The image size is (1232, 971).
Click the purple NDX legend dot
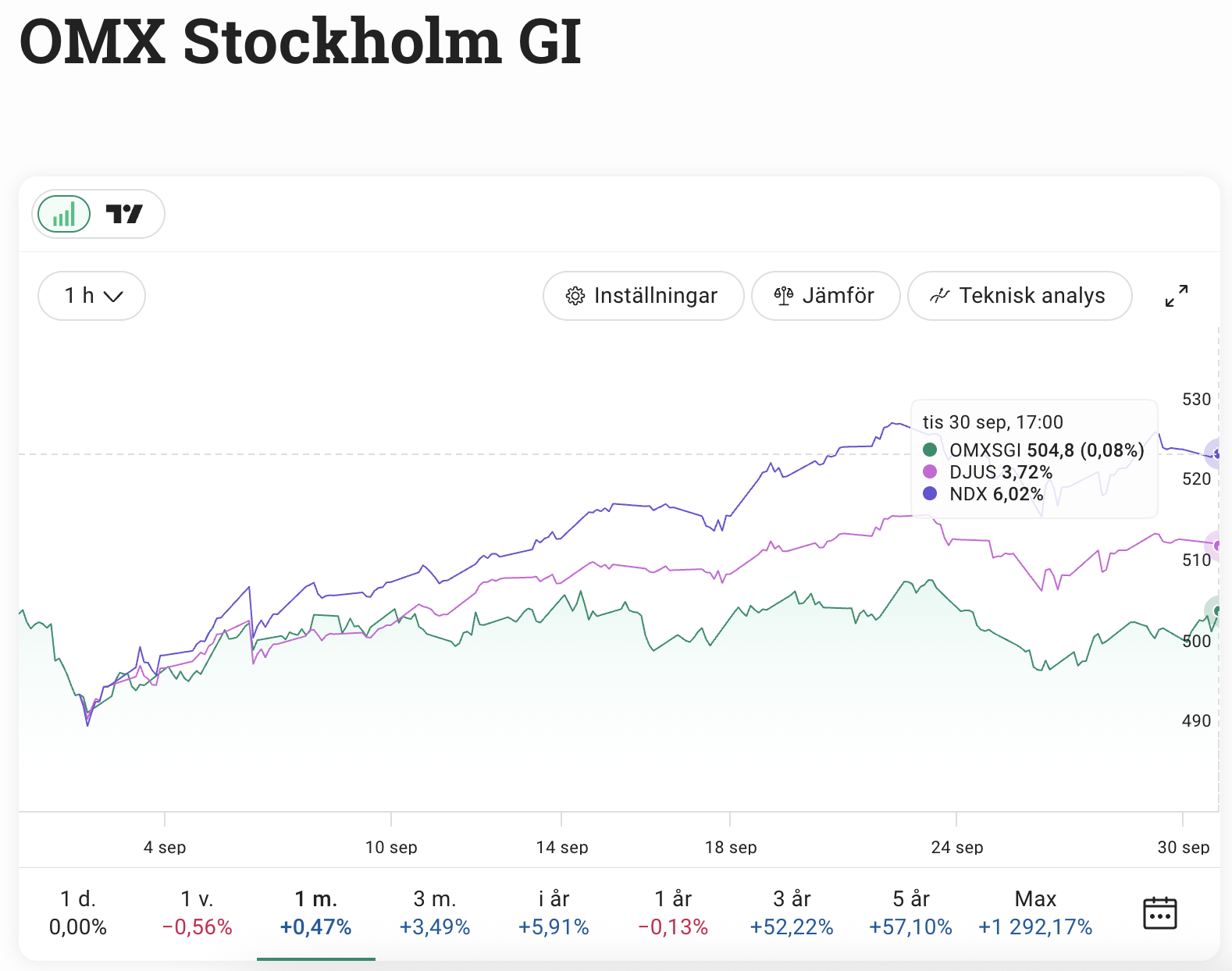(930, 493)
